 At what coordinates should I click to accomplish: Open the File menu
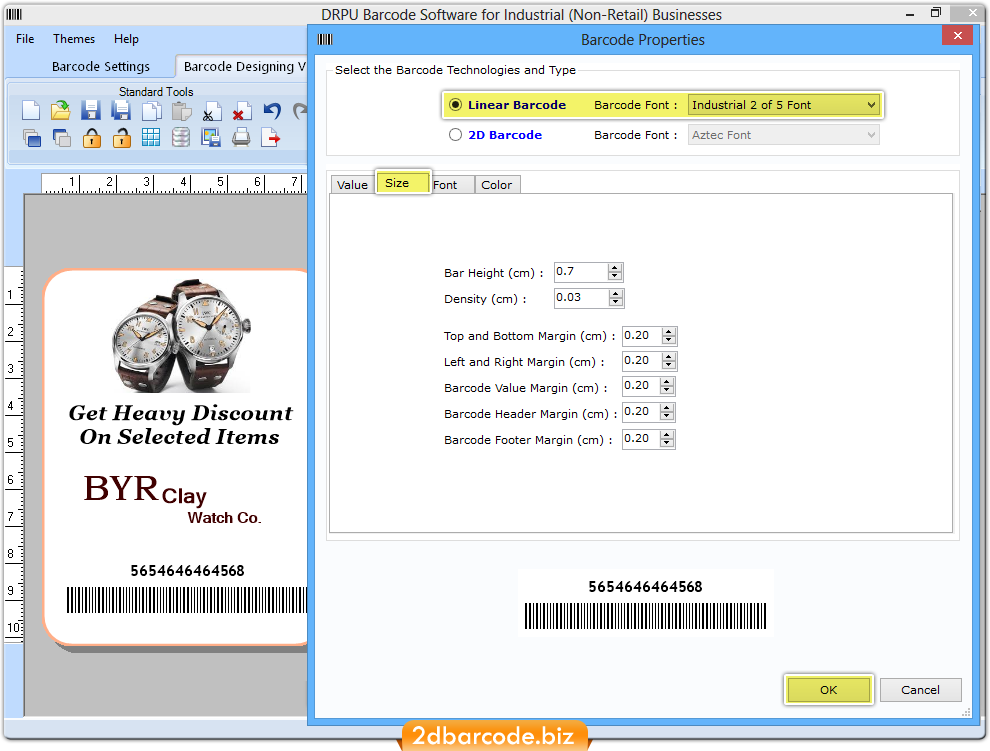pyautogui.click(x=25, y=39)
